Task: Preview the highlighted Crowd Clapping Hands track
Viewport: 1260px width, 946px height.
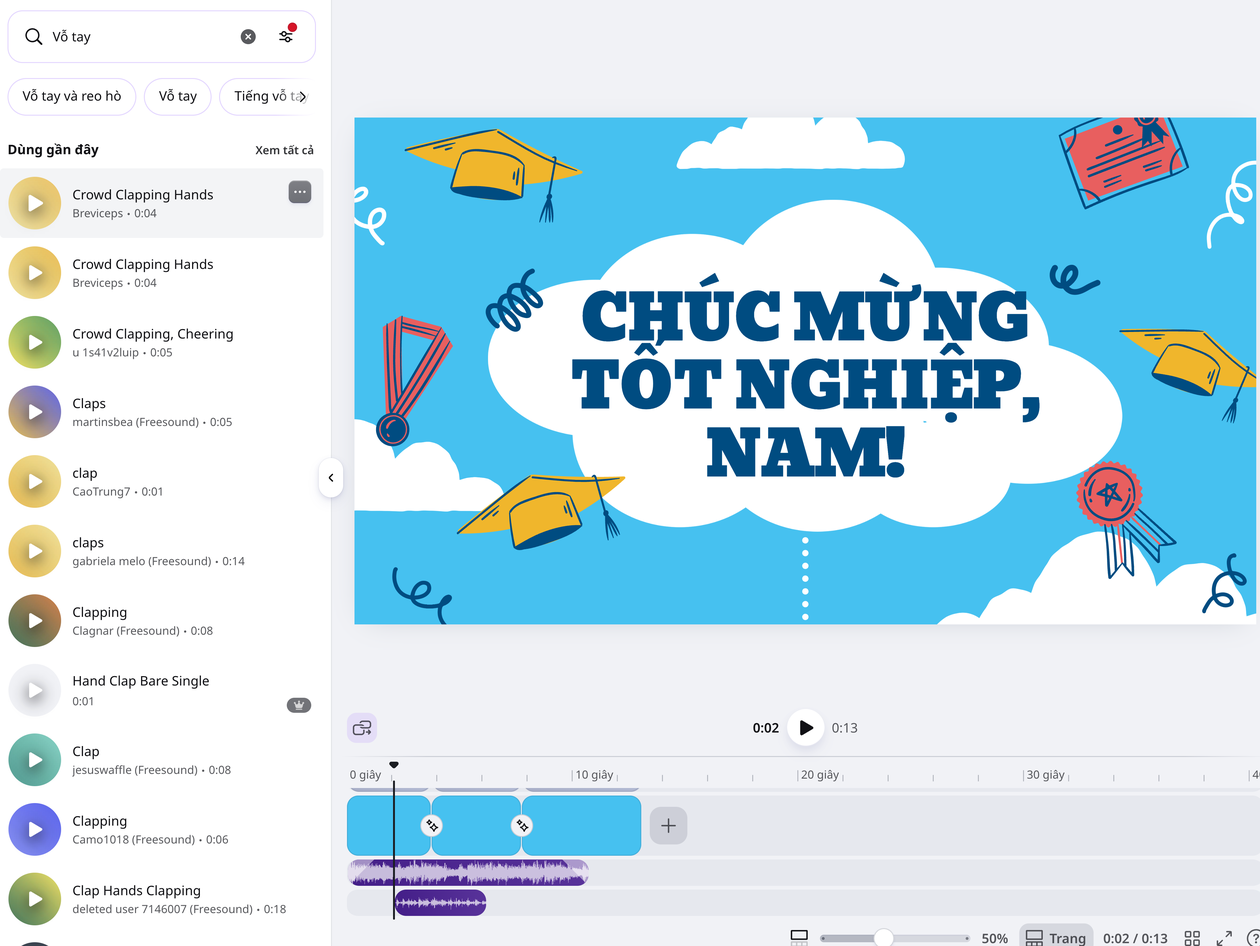Action: pyautogui.click(x=35, y=203)
